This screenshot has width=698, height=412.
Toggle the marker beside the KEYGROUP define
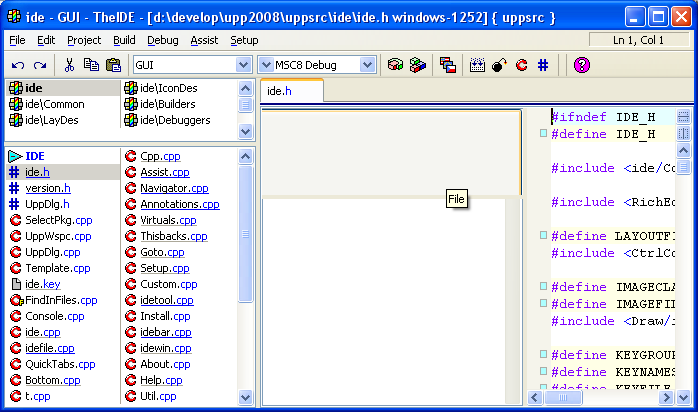[x=542, y=355]
